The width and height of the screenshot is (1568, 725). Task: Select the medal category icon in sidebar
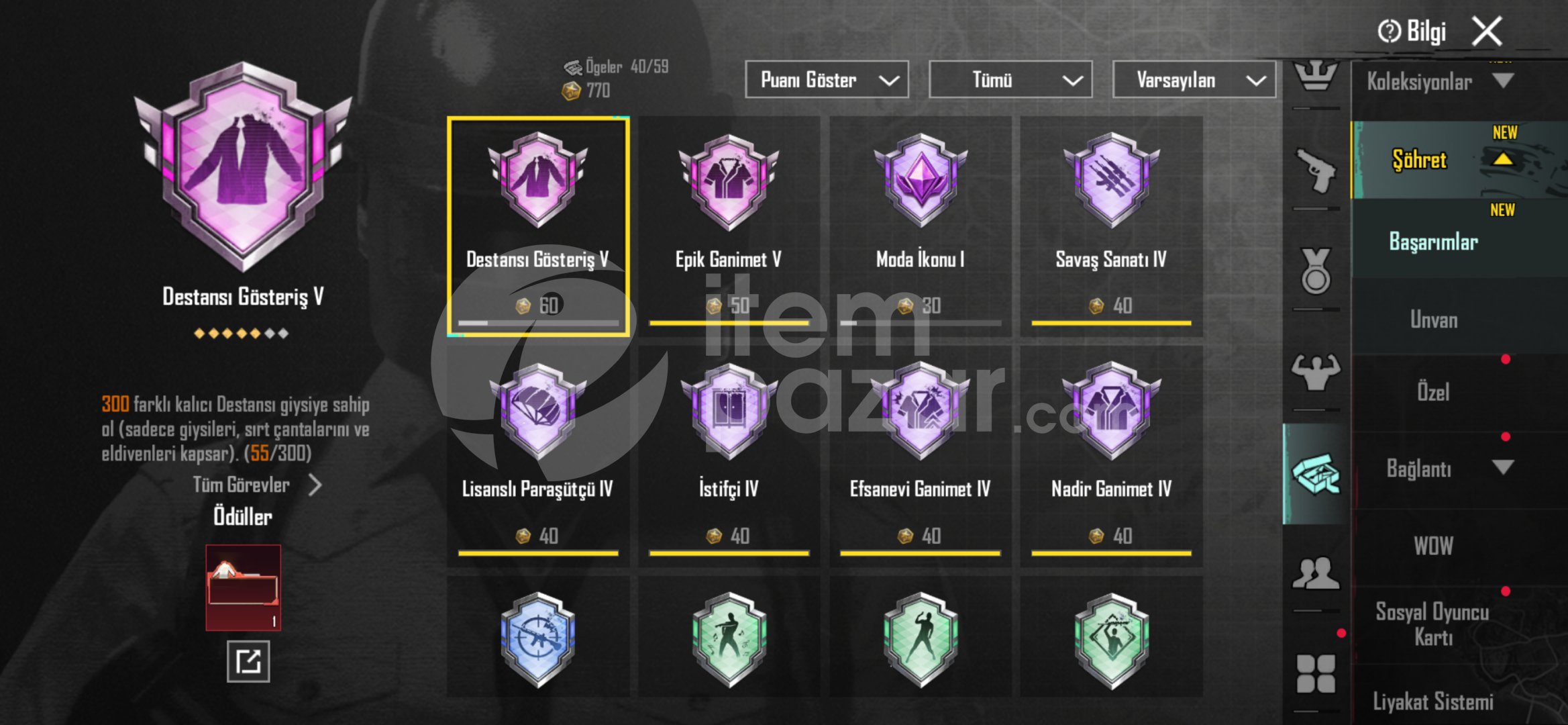click(x=1316, y=271)
